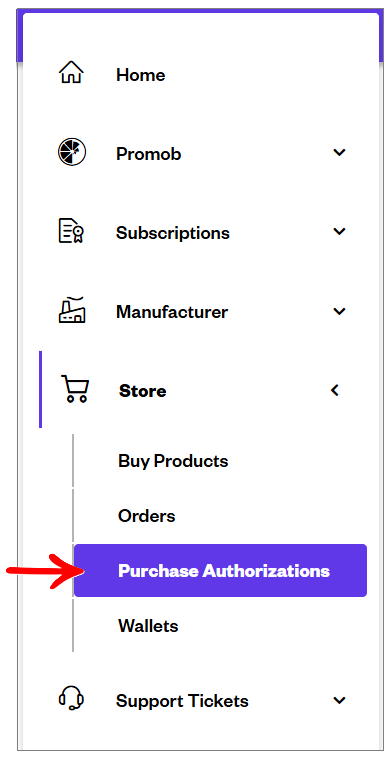The height and width of the screenshot is (761, 390).
Task: Open the Orders submenu entry
Action: pyautogui.click(x=146, y=515)
